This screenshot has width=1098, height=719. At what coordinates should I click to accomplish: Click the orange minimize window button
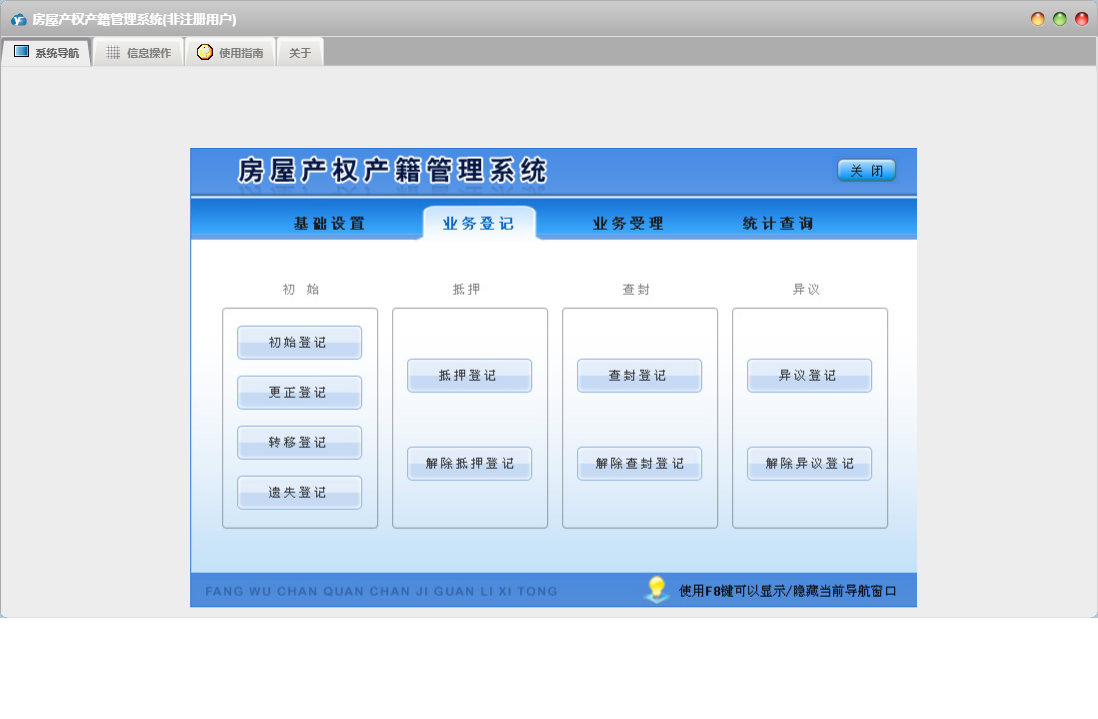pos(1038,19)
